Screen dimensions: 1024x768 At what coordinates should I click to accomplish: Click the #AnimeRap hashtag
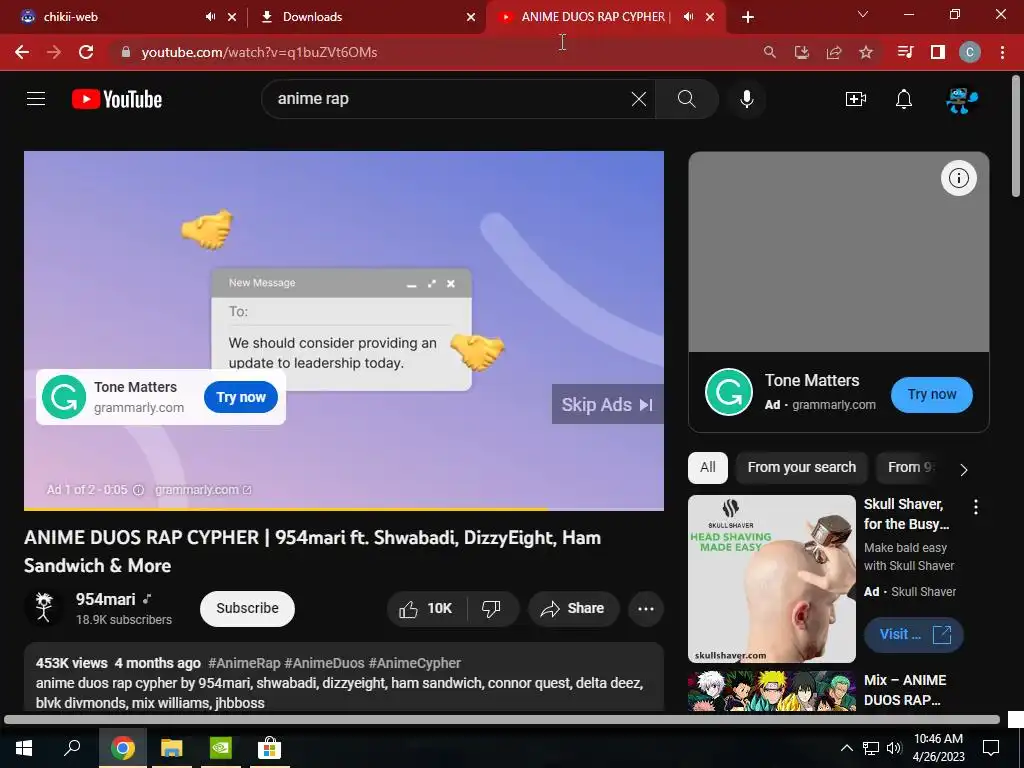click(244, 664)
